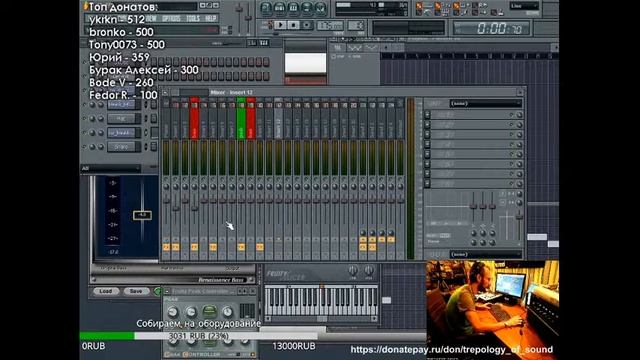Turn the first Fruity Slicer knob
Image resolution: width=640 pixels, height=360 pixels.
(x=353, y=270)
